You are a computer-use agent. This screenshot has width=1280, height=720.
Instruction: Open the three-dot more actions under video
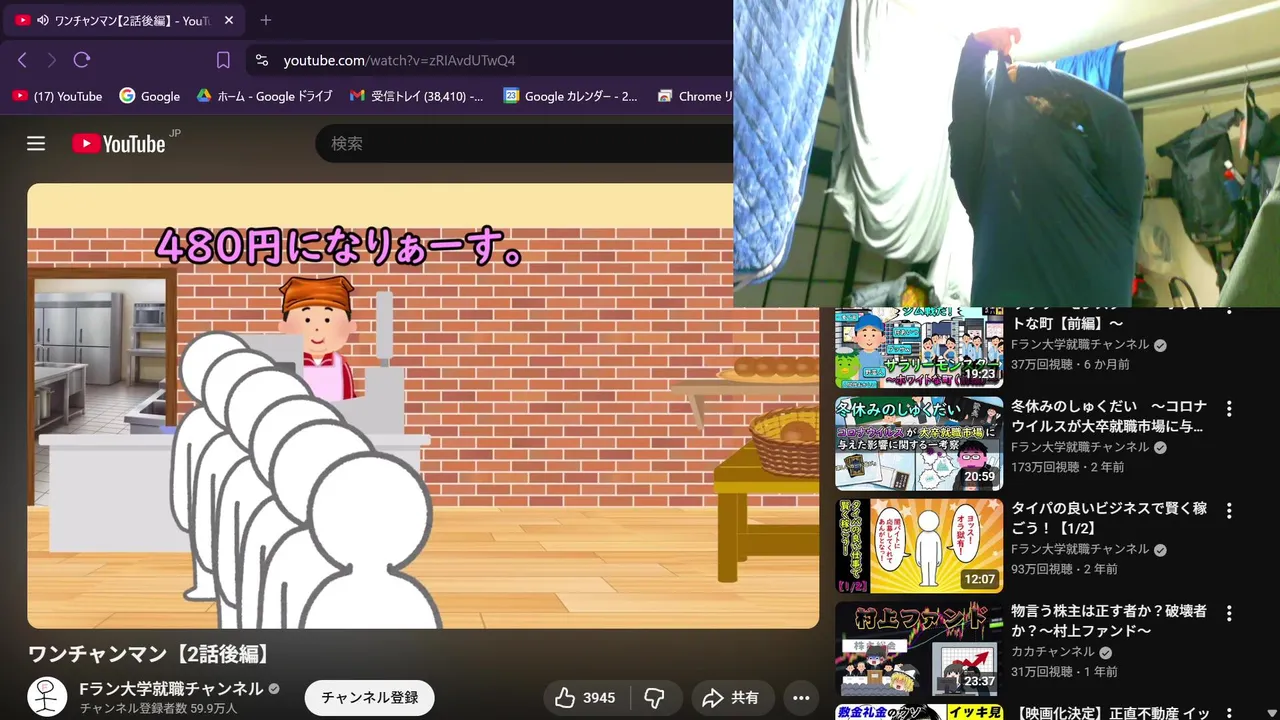[801, 697]
